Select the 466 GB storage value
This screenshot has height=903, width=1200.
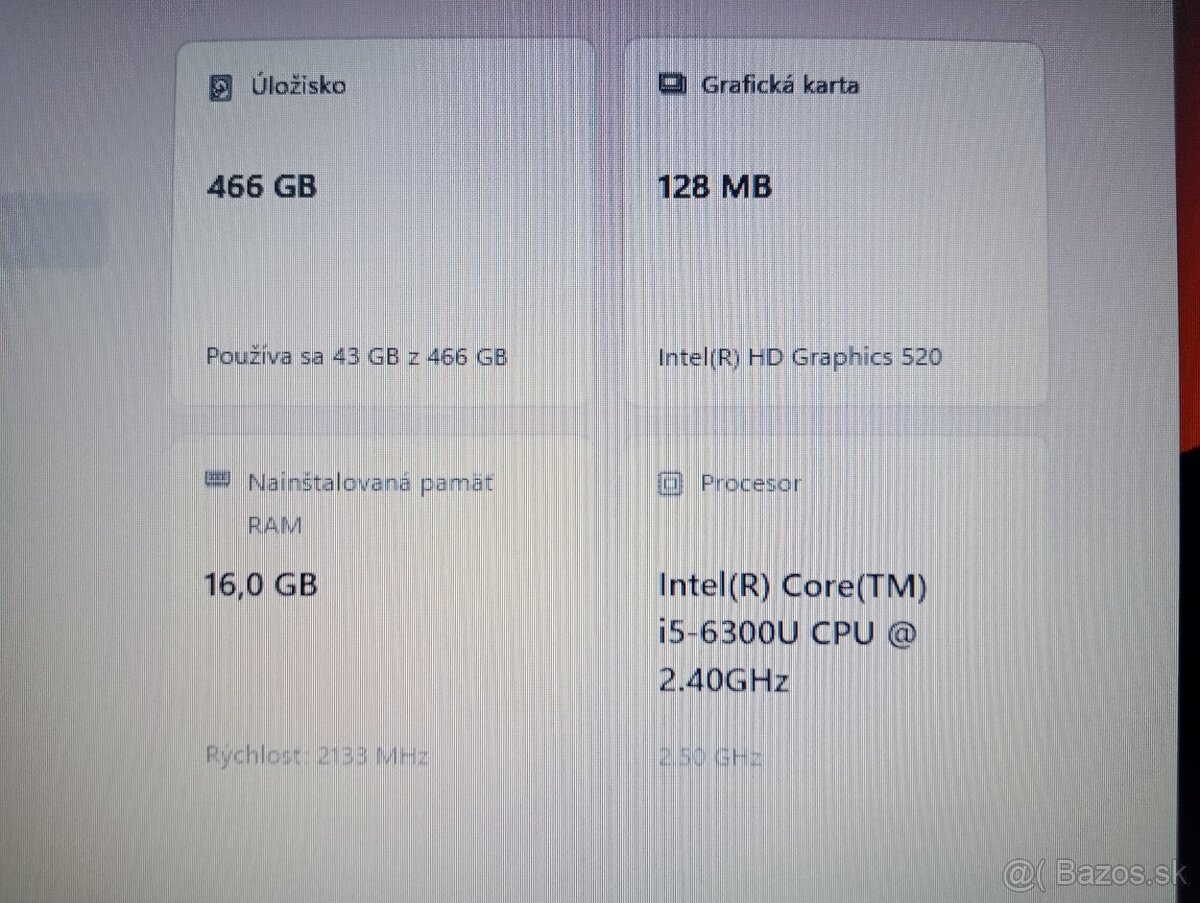click(x=262, y=186)
